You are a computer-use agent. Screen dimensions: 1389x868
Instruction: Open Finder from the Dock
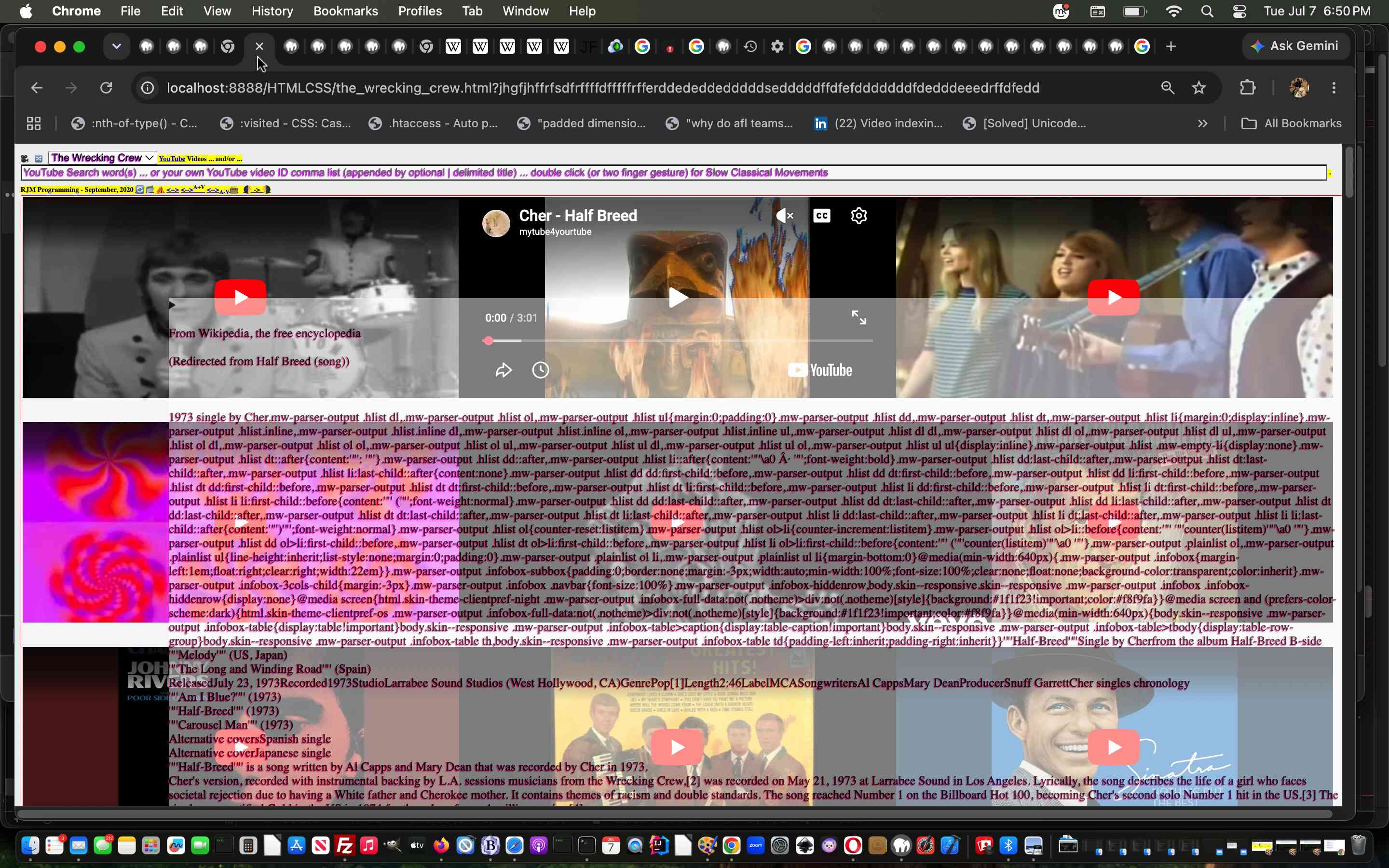(x=30, y=845)
